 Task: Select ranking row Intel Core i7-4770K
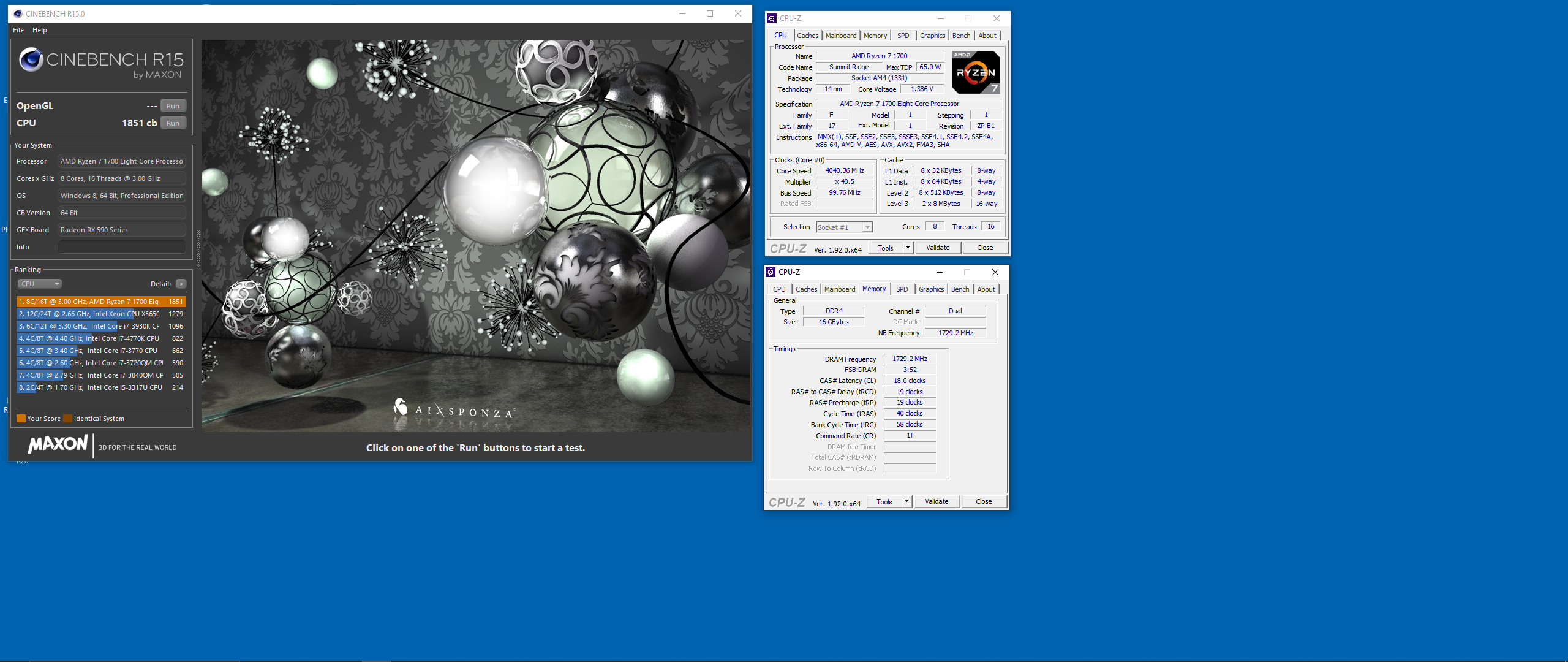[101, 338]
